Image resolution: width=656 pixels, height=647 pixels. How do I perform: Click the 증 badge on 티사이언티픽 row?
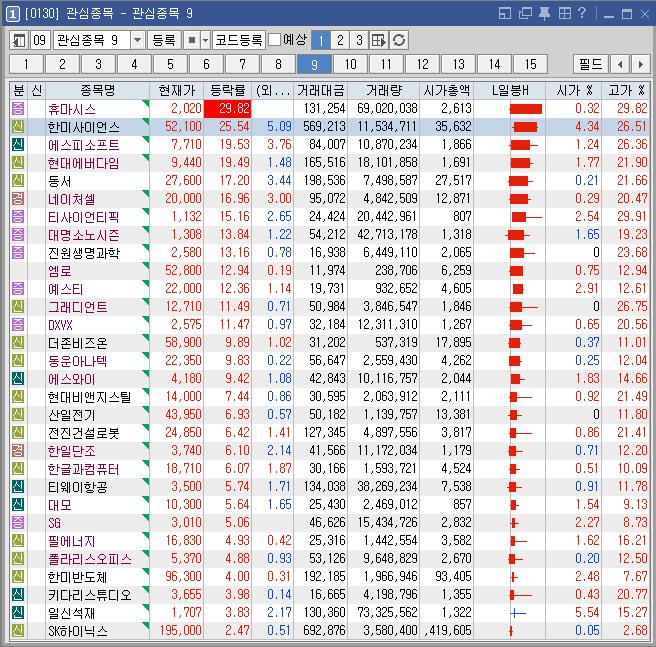(x=18, y=217)
